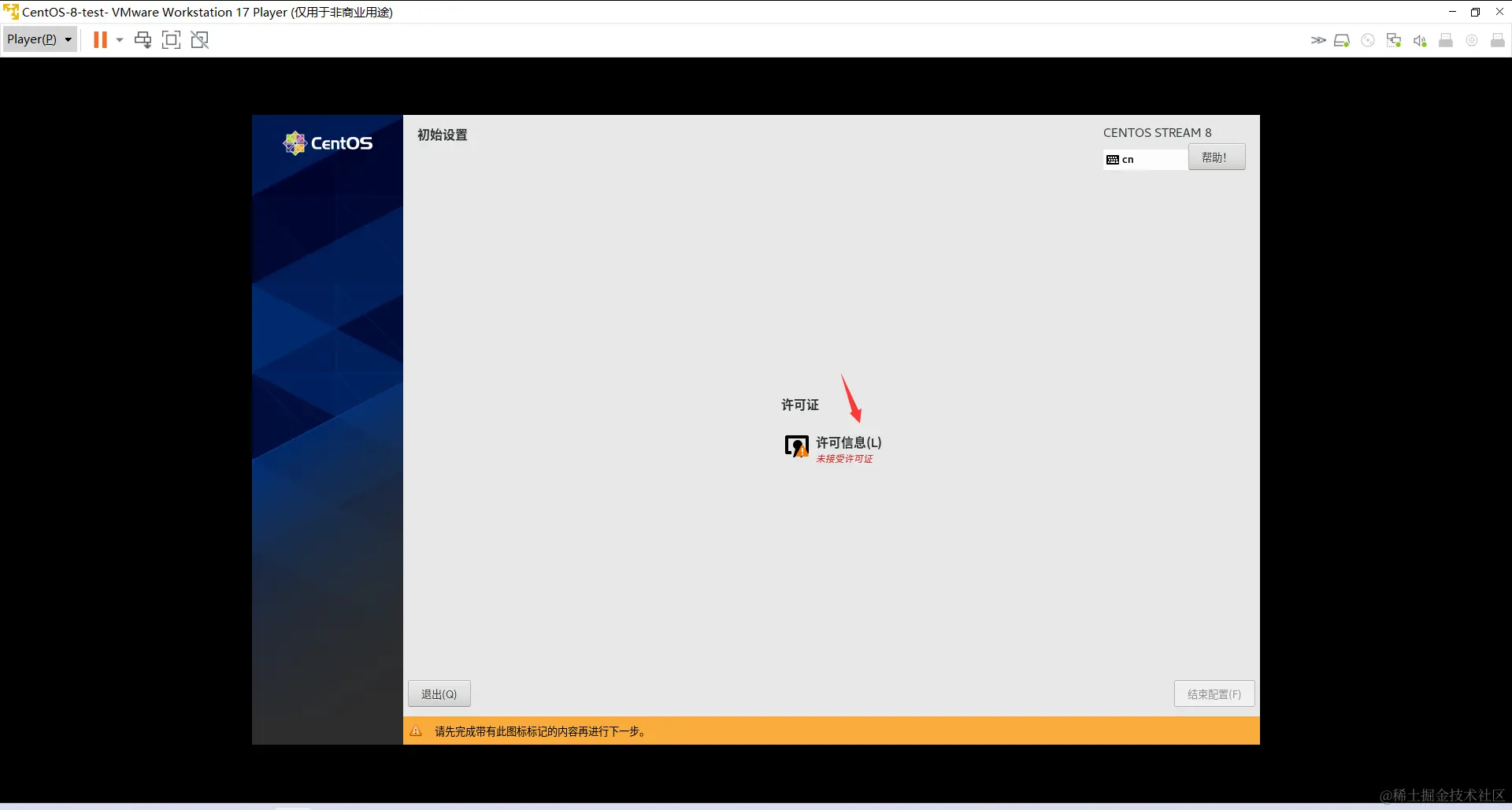Click the CENTOS STREAM 8 label
Viewport: 1512px width, 810px height.
tap(1158, 132)
